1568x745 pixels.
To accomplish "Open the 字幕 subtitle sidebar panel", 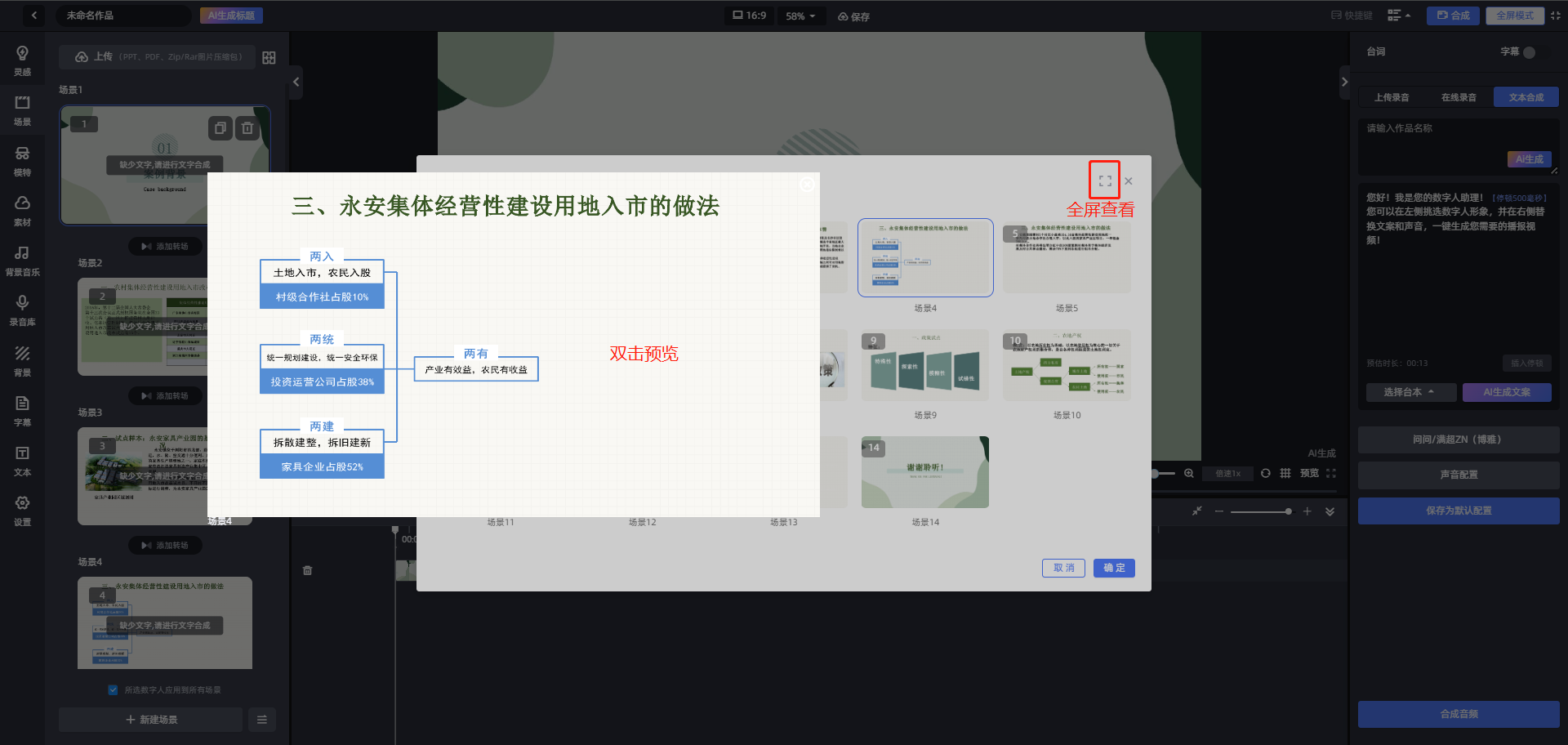I will [22, 412].
